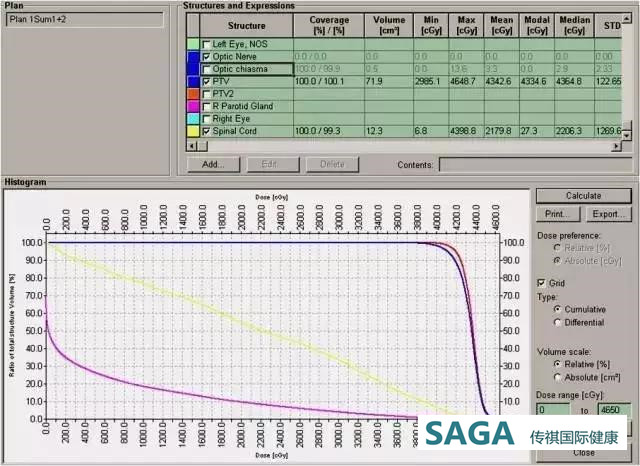Check the Optic chiasma checkbox
Viewport: 640px width, 466px height.
tap(207, 69)
